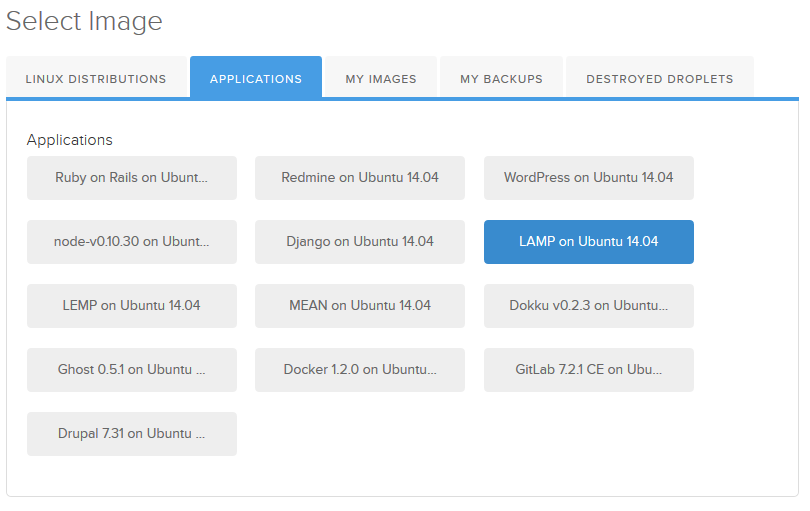Screen dimensions: 810x511
Task: Switch to the Linux Distributions tab
Action: pos(97,77)
